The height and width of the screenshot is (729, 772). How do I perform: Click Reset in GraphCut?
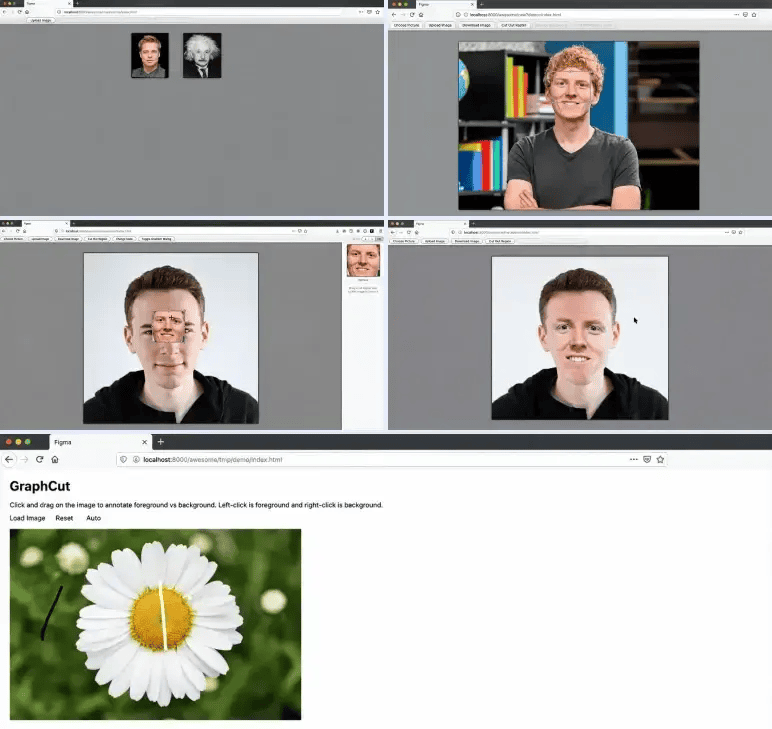64,518
